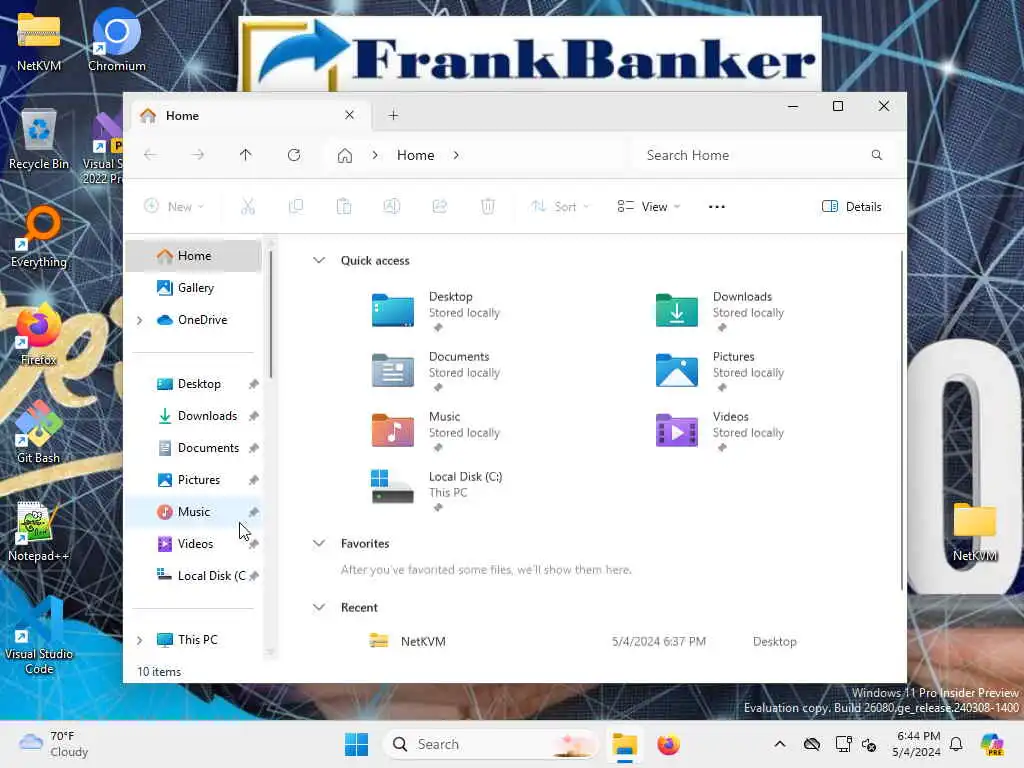The height and width of the screenshot is (768, 1024).
Task: Click the Windows Start button
Action: (357, 744)
